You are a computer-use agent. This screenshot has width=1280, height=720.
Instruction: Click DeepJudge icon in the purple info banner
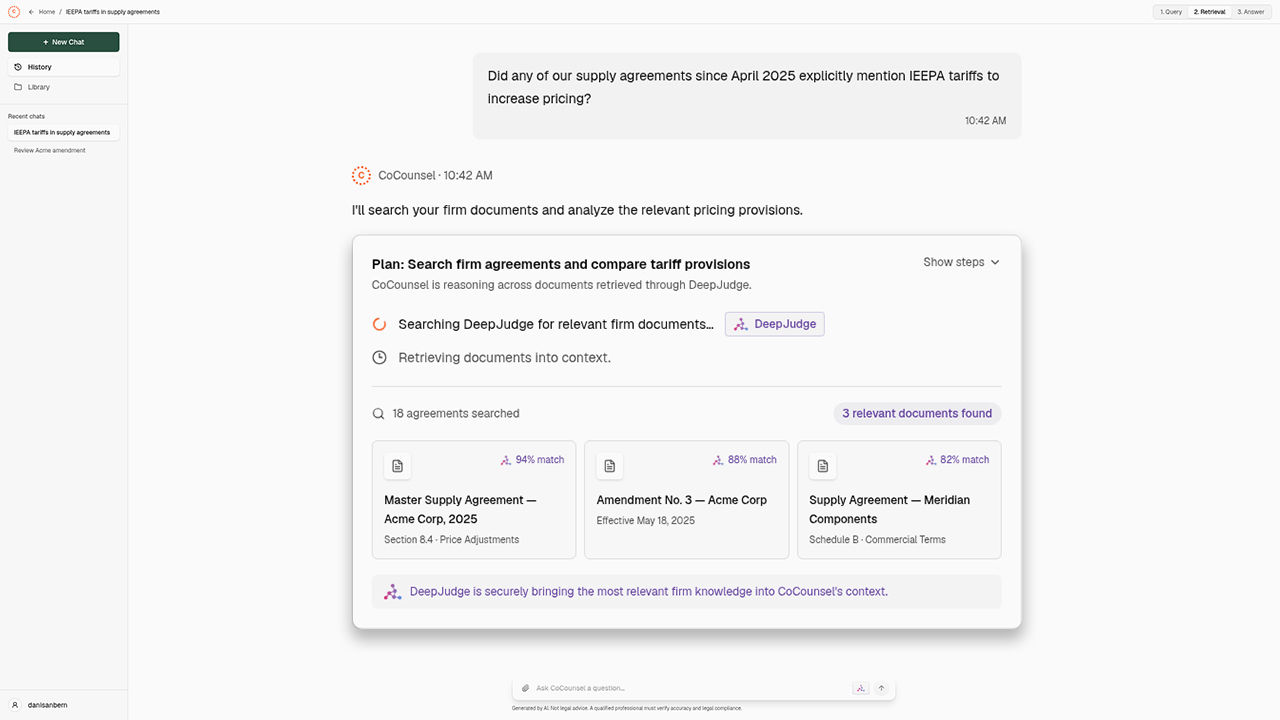pyautogui.click(x=393, y=591)
